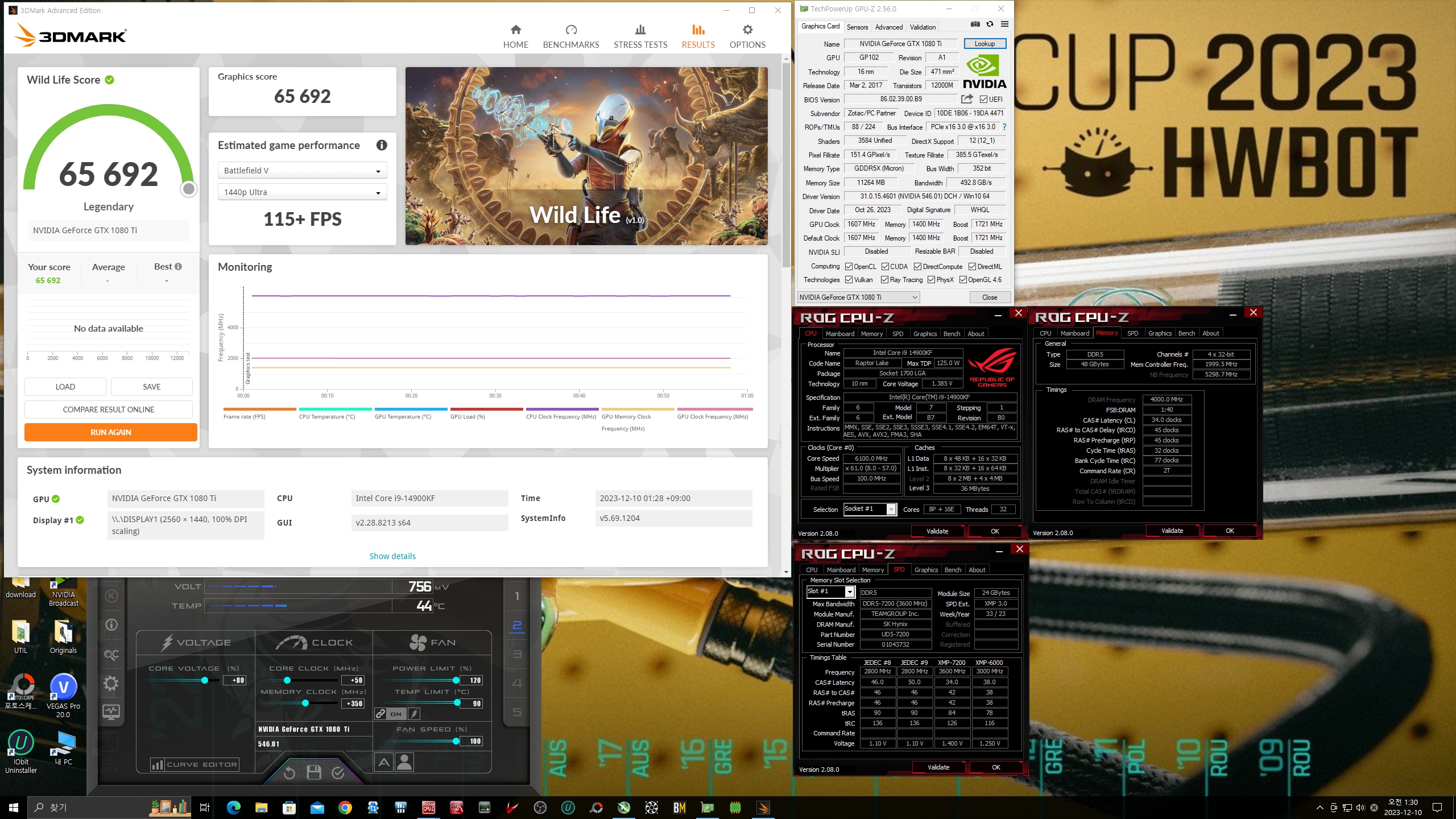
Task: Click the LOAD button in 3DMark
Action: (x=65, y=387)
